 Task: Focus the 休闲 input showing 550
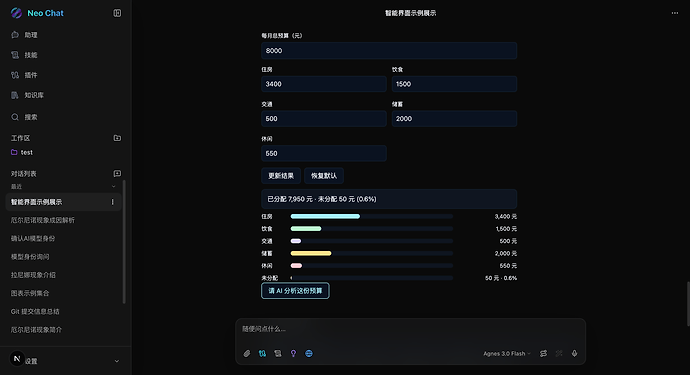click(324, 154)
